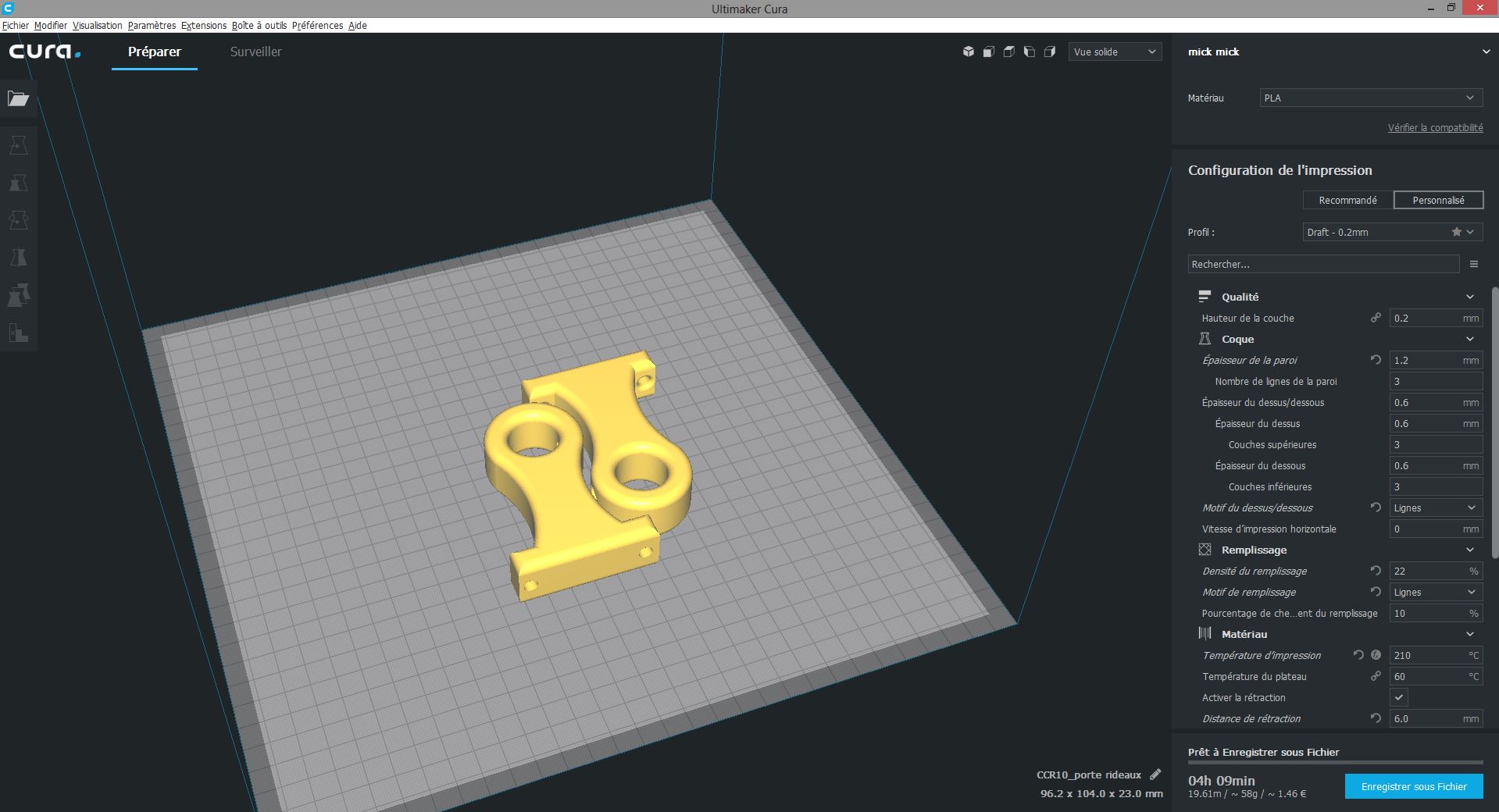Open a file with the folder icon
The height and width of the screenshot is (812, 1499).
coord(18,98)
